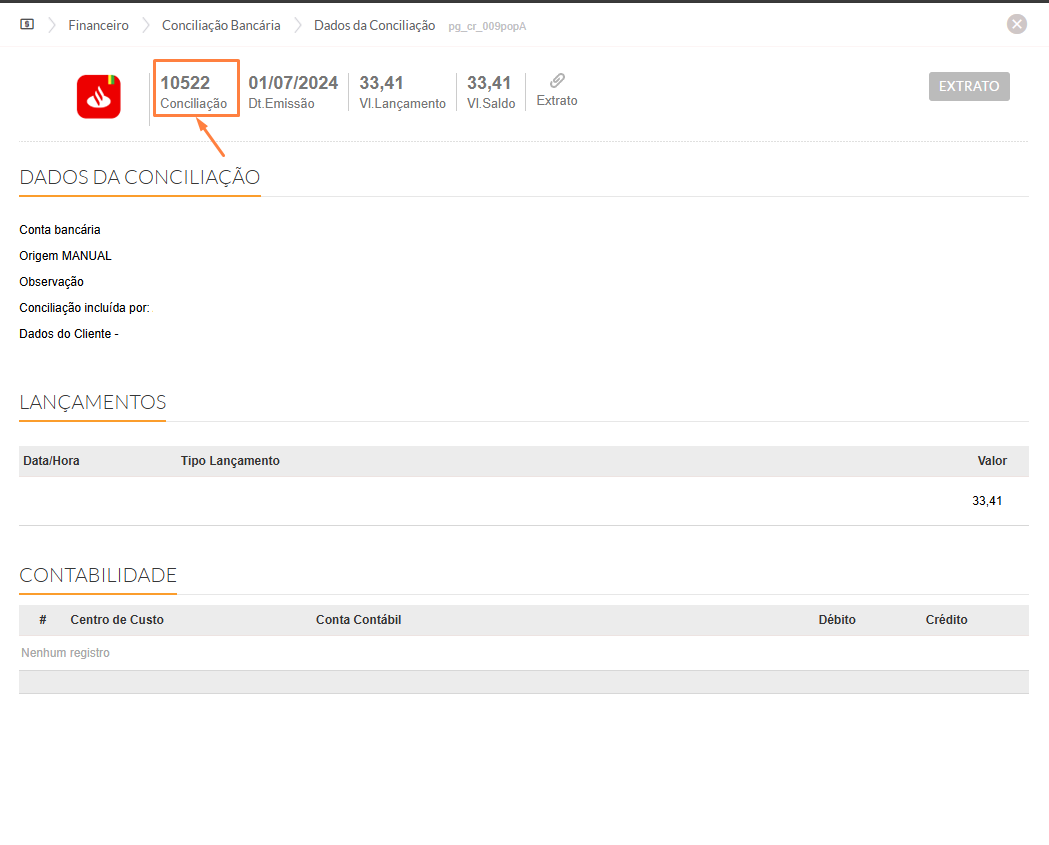Image resolution: width=1049 pixels, height=845 pixels.
Task: Close the Dados da Conciliação popup
Action: 1017,25
